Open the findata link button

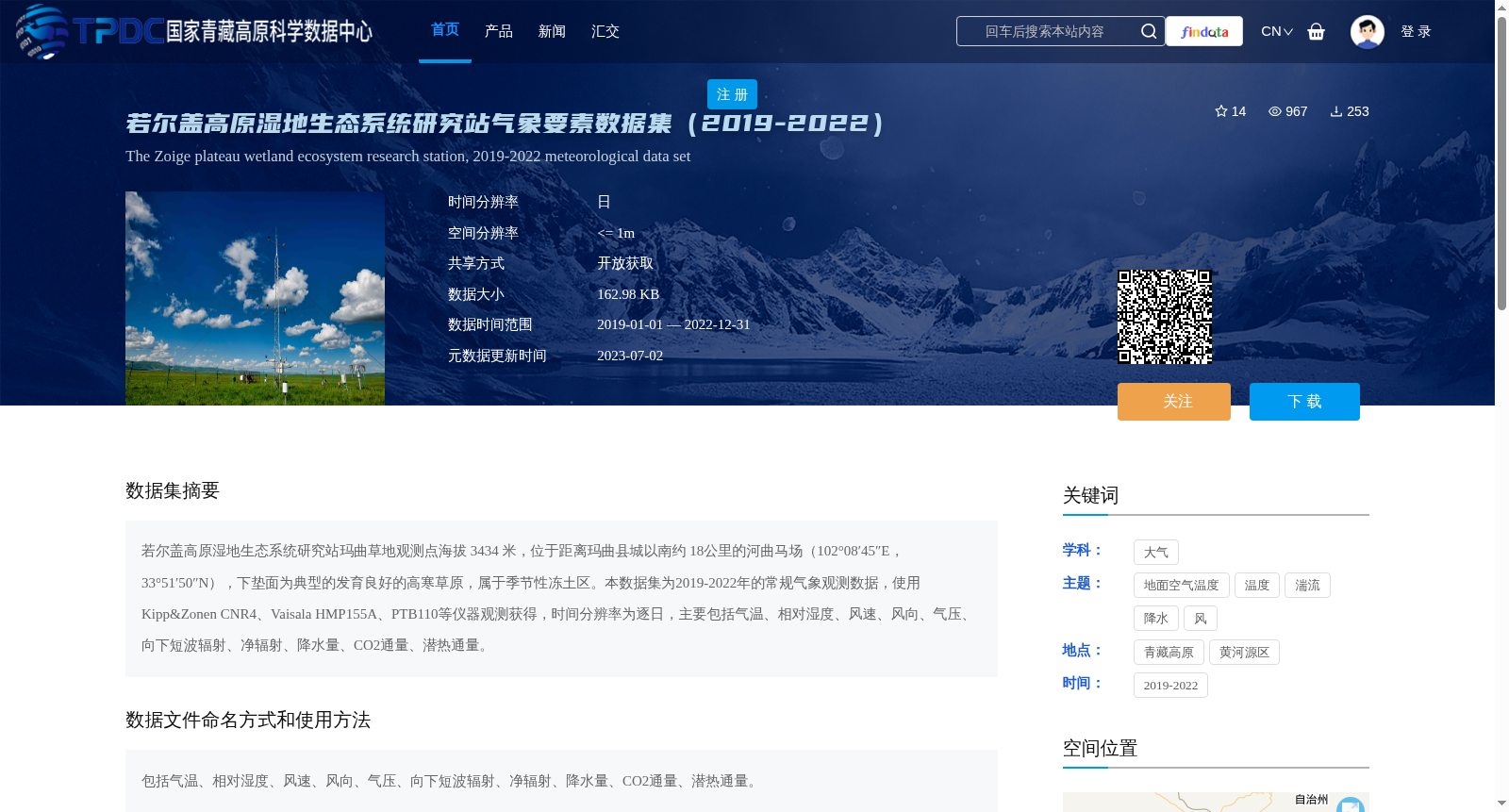coord(1204,31)
